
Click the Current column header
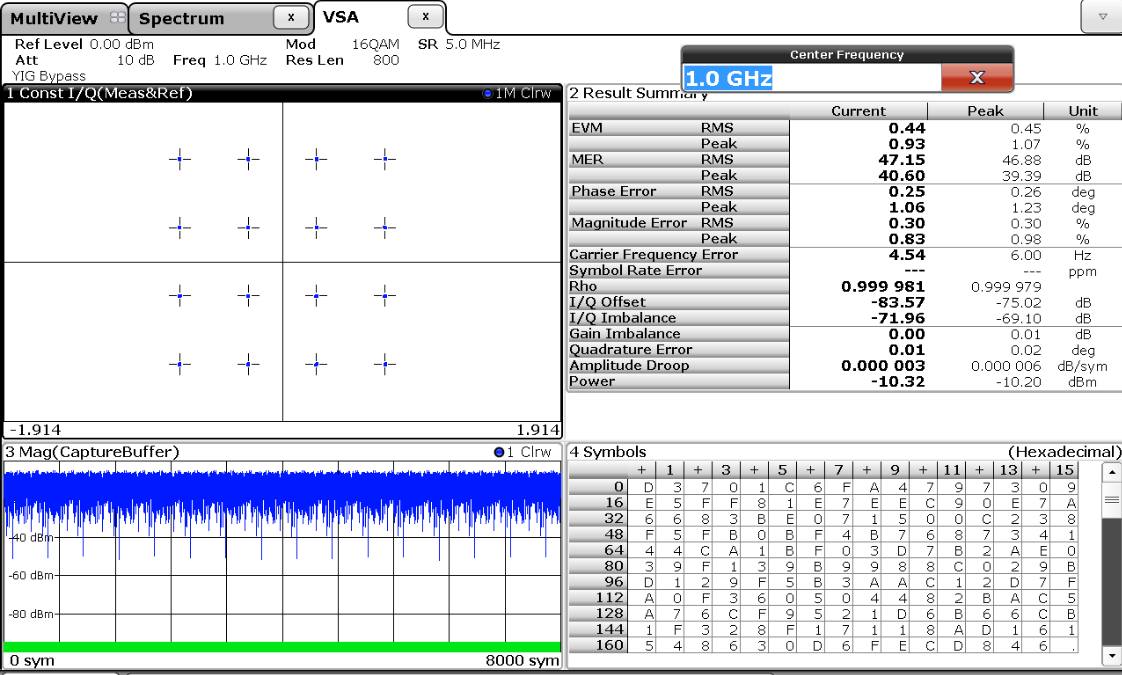click(x=858, y=111)
